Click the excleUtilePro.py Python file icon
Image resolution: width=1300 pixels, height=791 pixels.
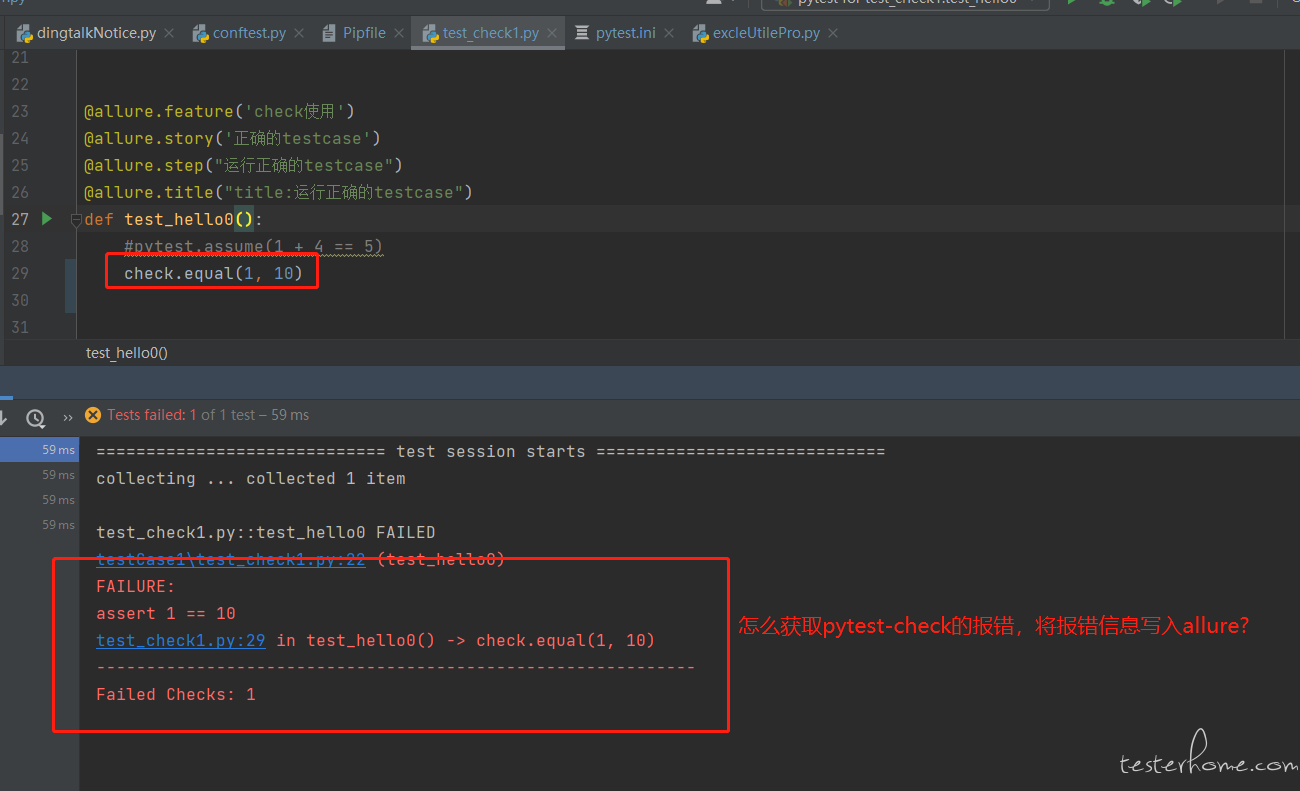(701, 33)
